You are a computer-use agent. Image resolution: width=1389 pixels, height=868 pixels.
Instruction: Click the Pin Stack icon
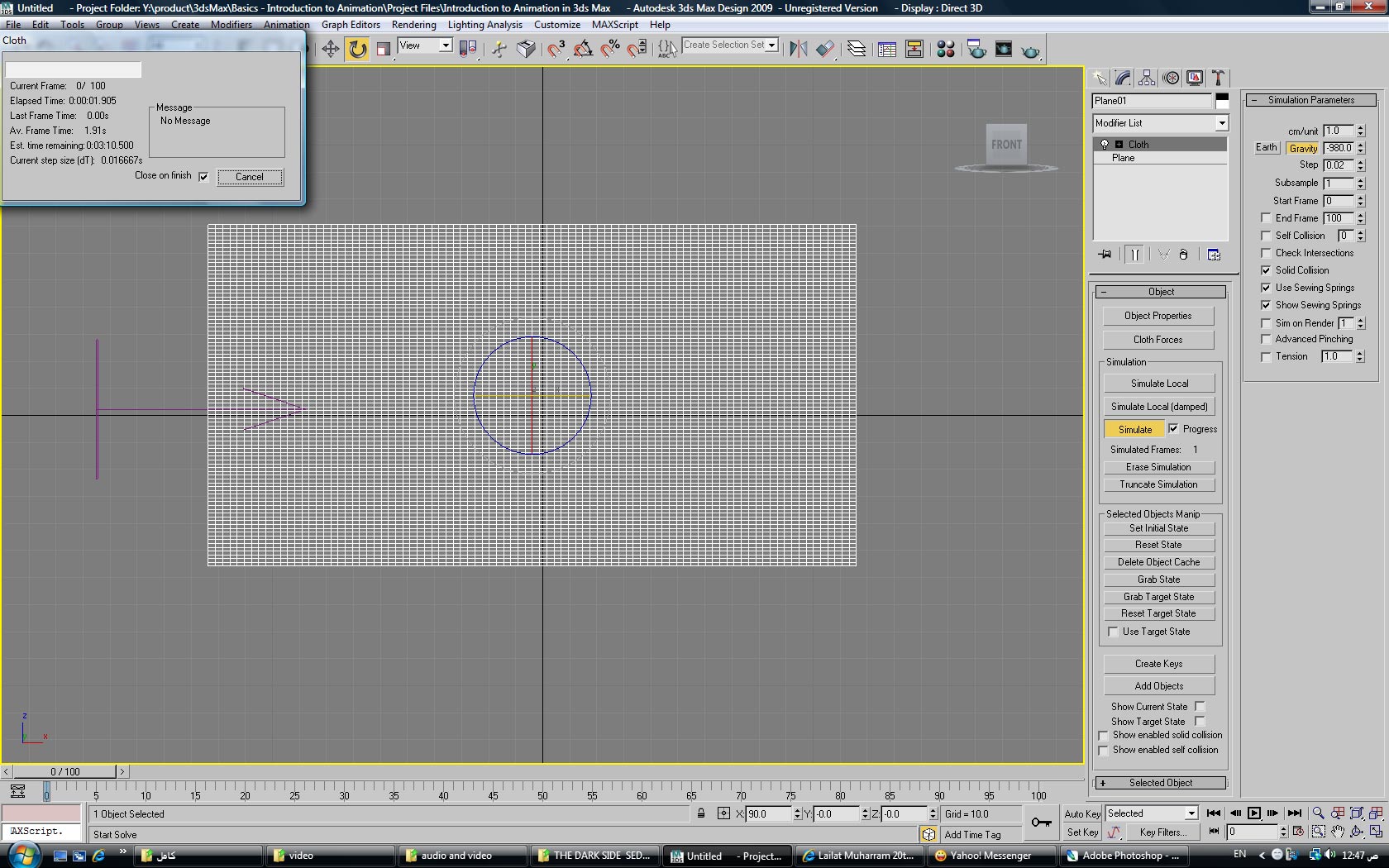tap(1105, 255)
